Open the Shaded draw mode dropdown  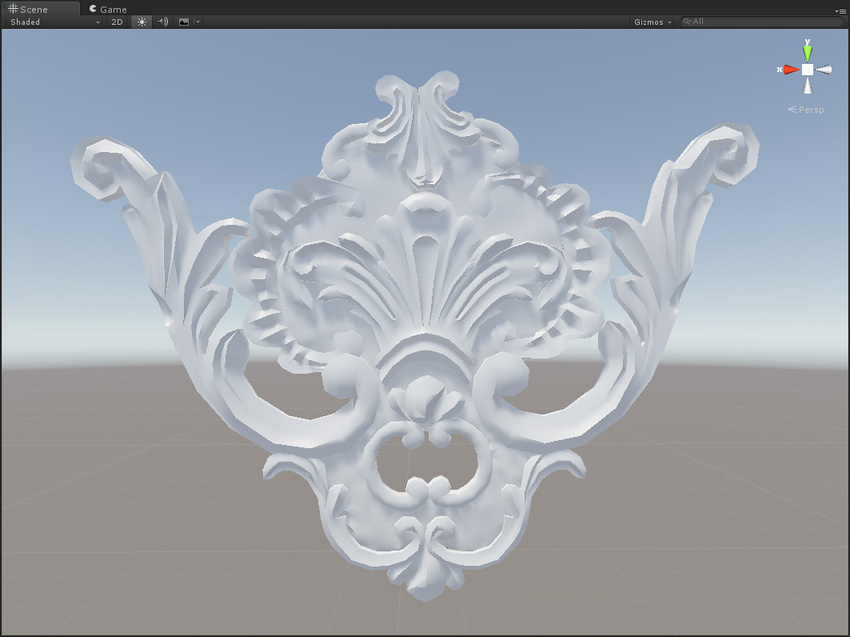point(54,21)
